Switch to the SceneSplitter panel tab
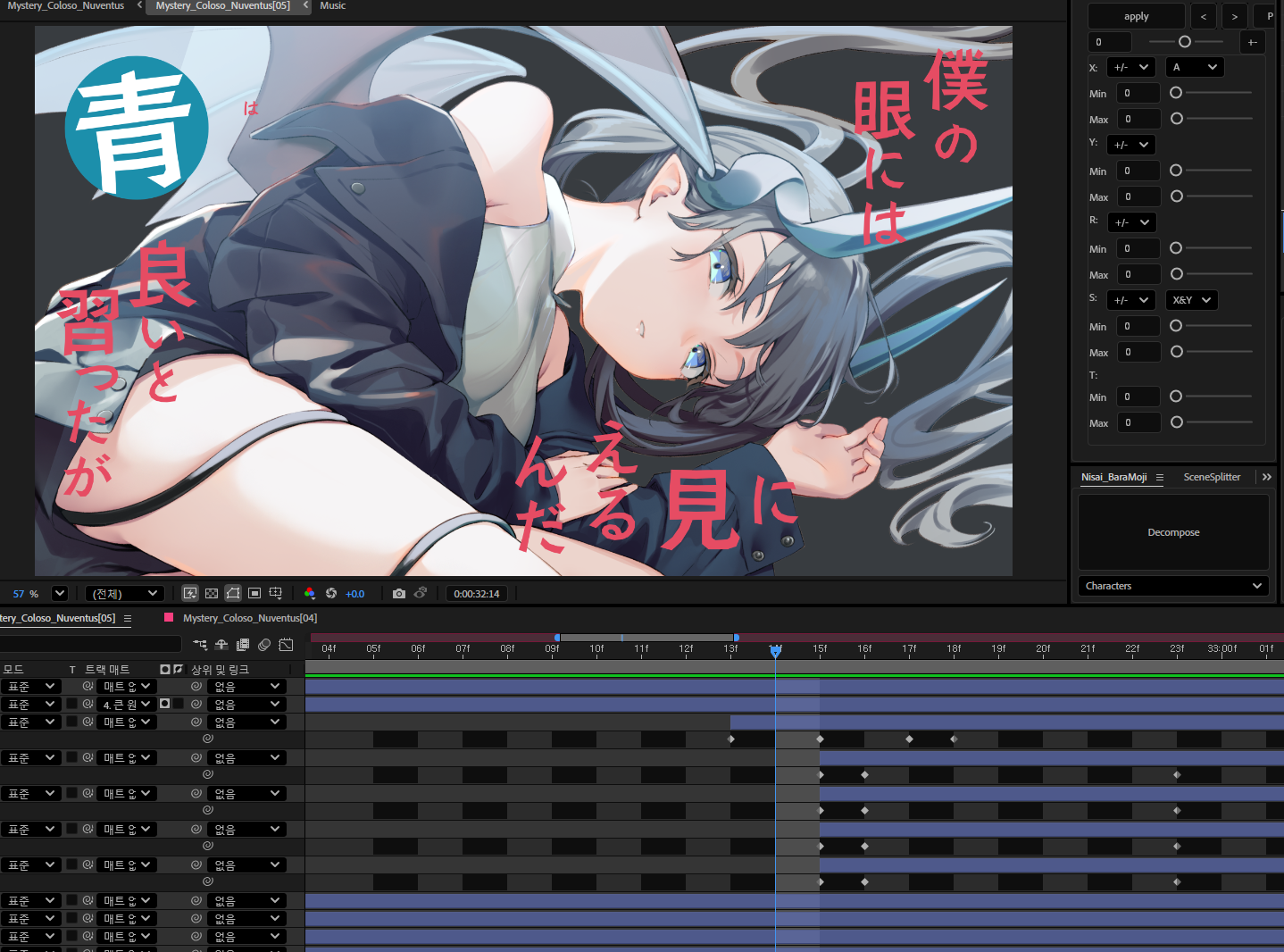The image size is (1284, 952). 1212,477
